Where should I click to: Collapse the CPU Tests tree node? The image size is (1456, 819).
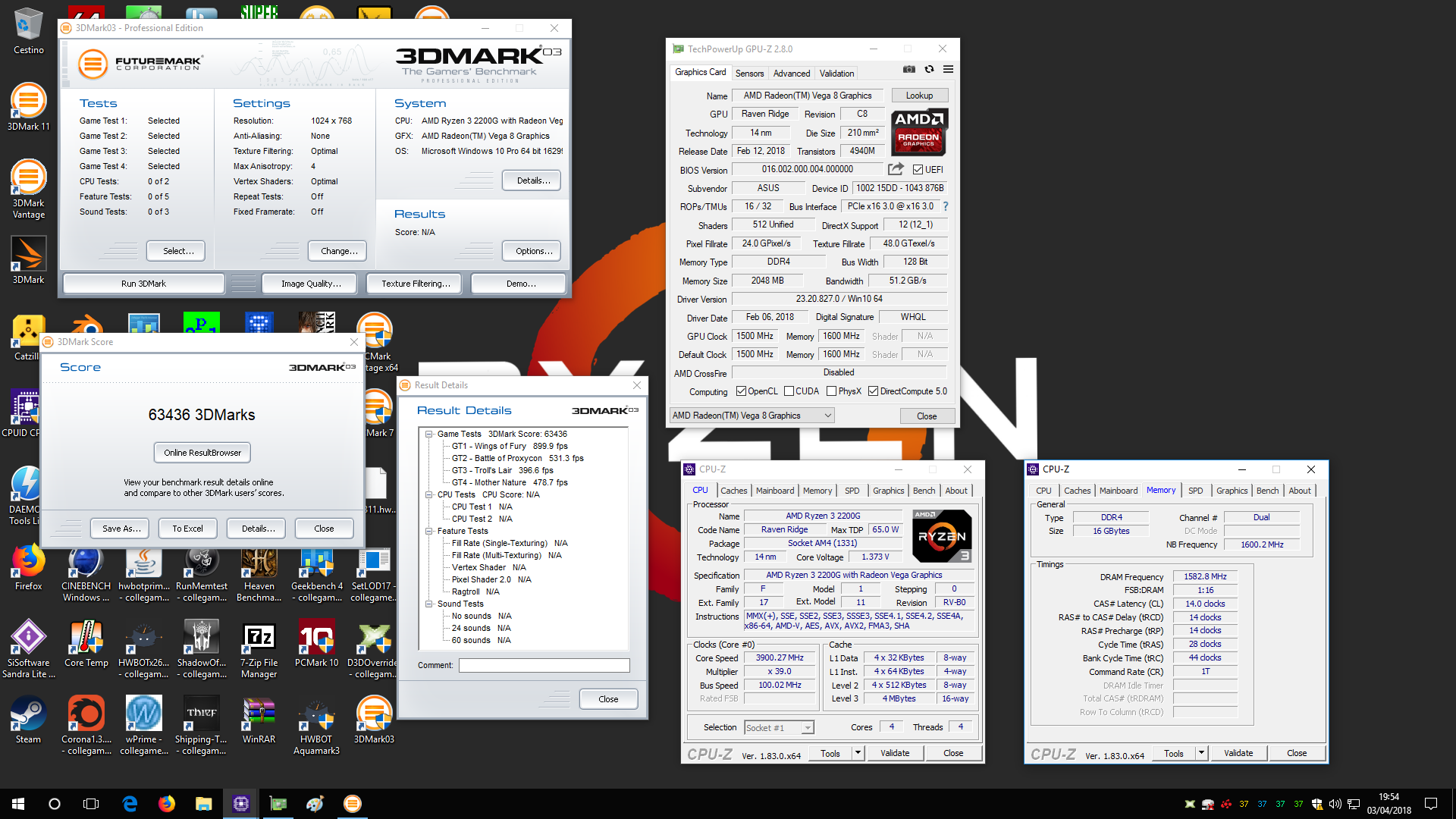click(428, 494)
